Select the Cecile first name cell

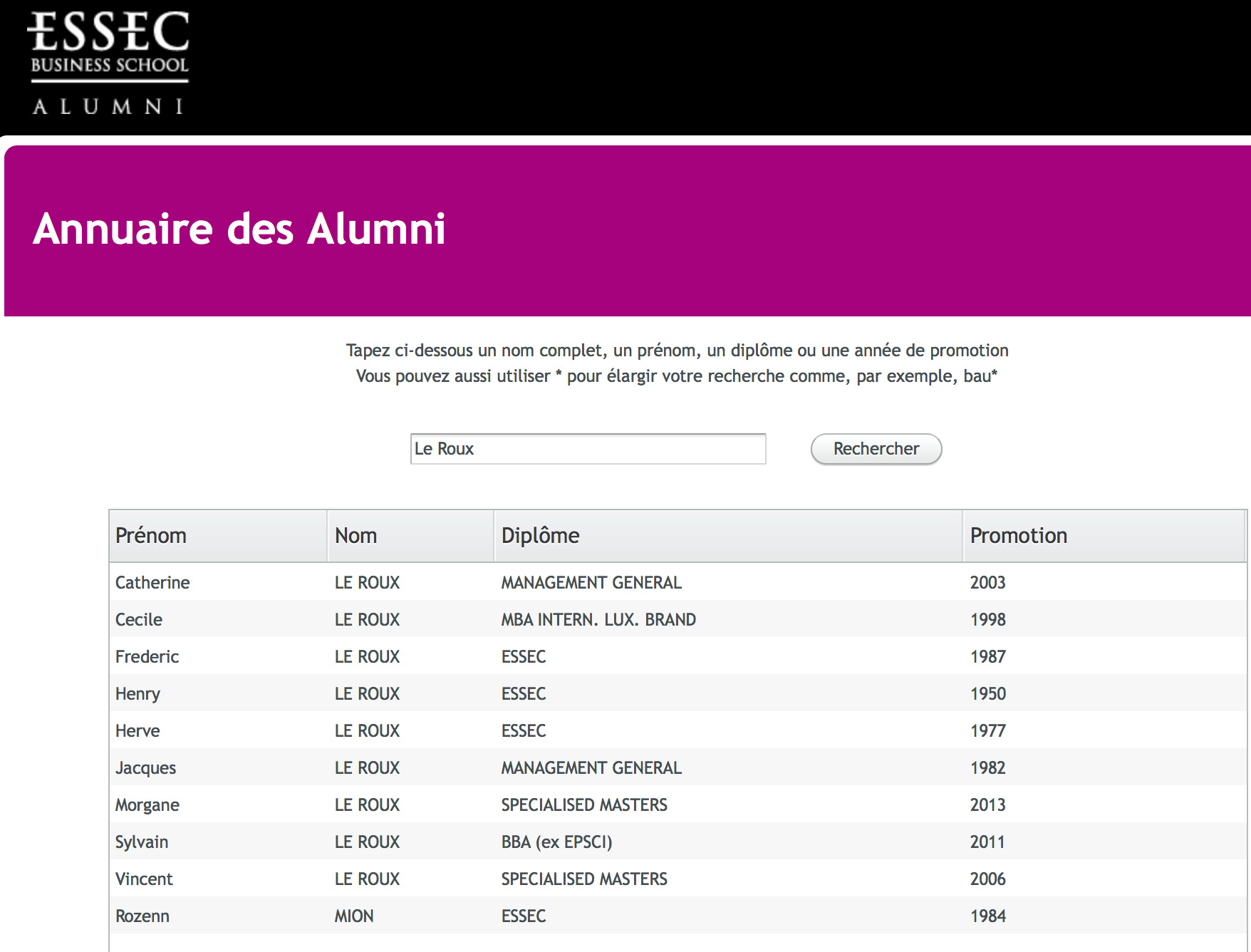pos(139,619)
